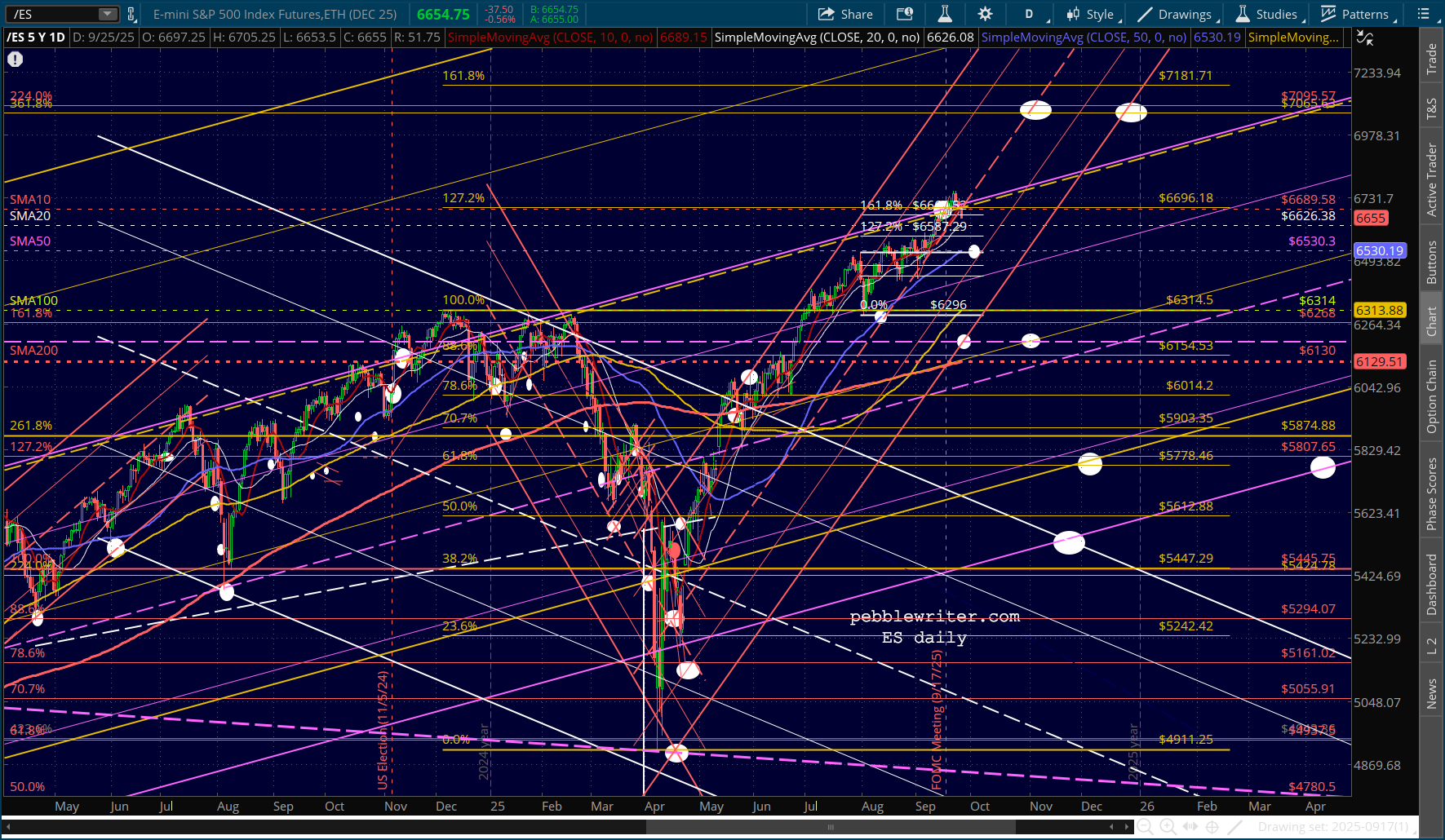
Task: Click the exclamation notification icon on chart
Action: click(16, 59)
